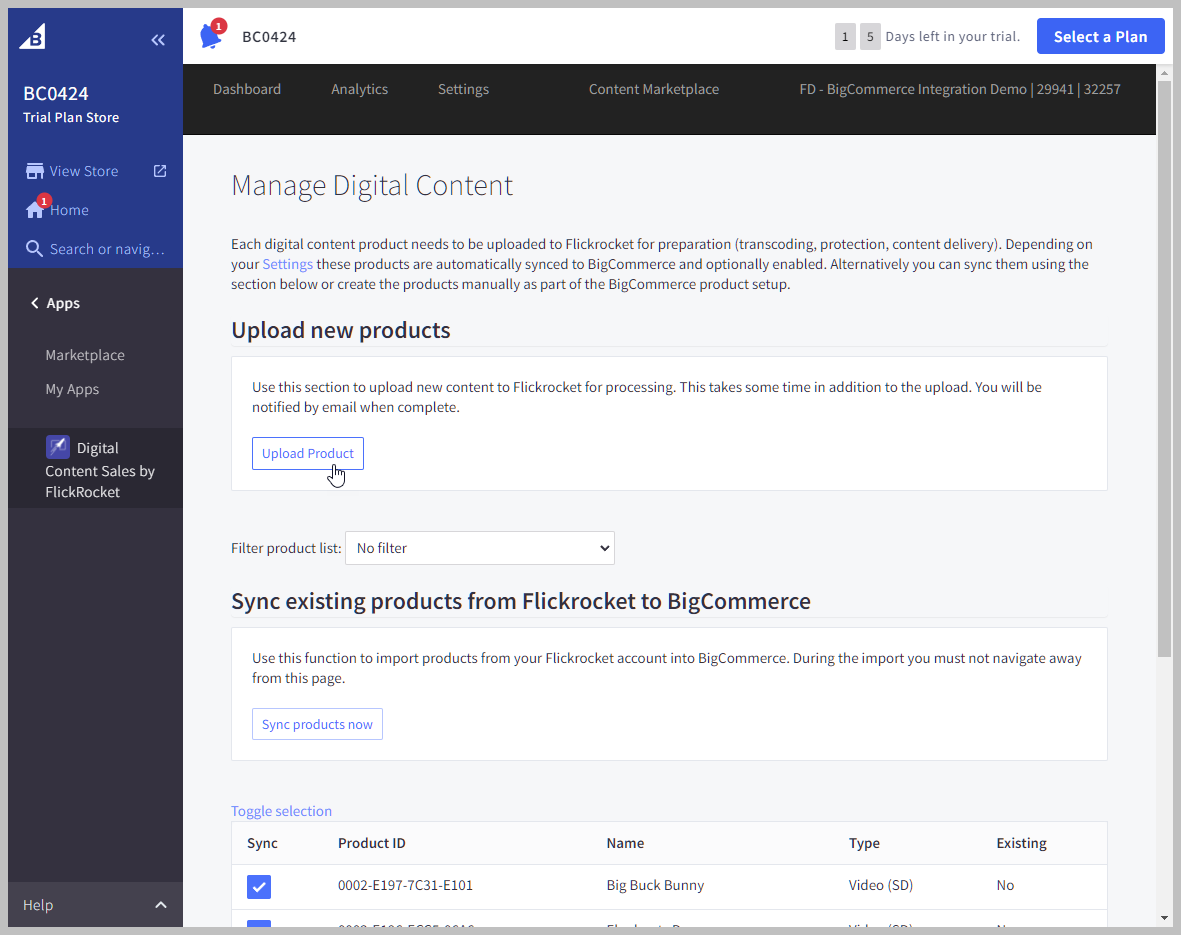Click the BigCommerce logo icon
1181x935 pixels.
click(x=33, y=37)
